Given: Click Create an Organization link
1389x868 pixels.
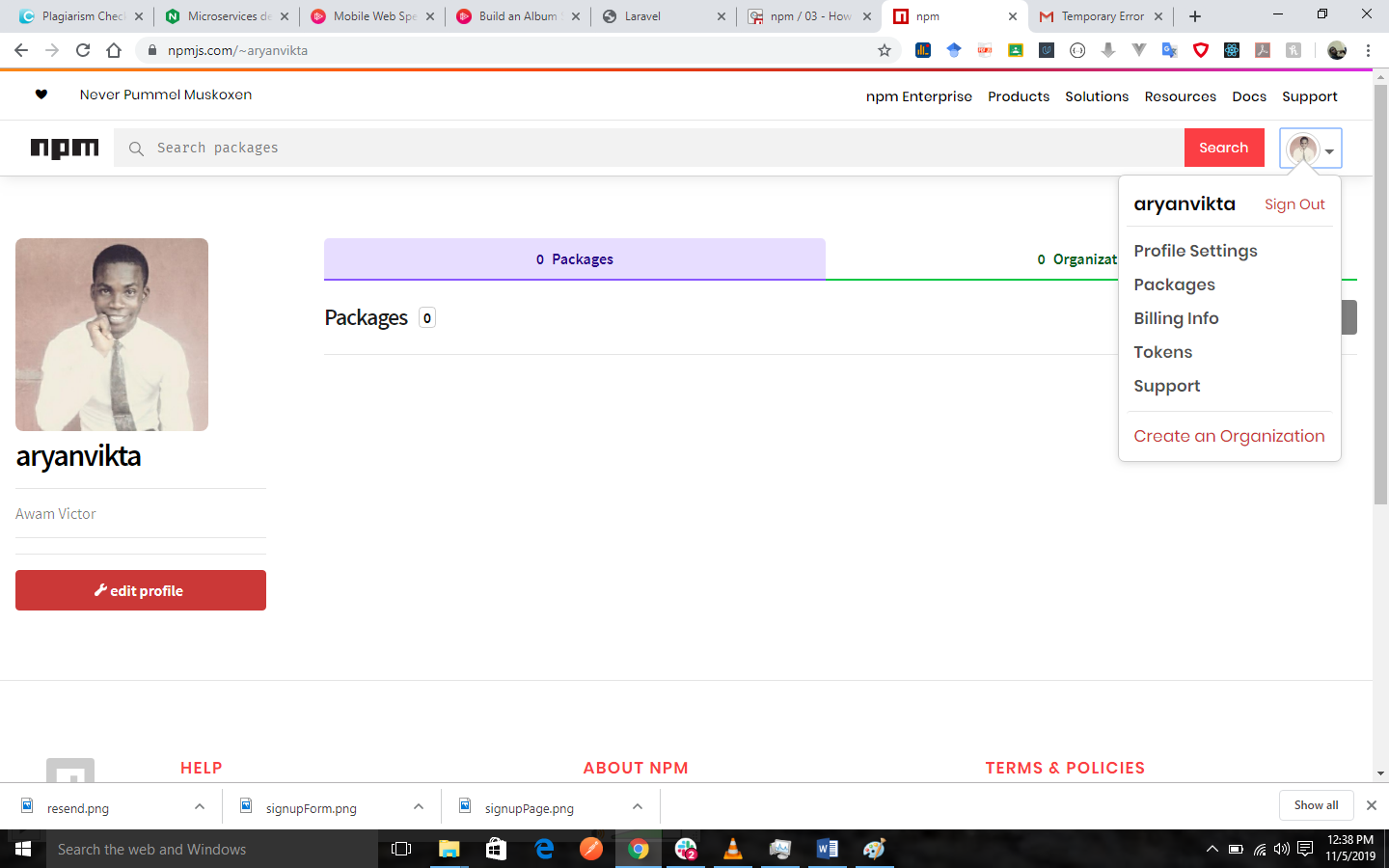Looking at the screenshot, I should tap(1229, 436).
